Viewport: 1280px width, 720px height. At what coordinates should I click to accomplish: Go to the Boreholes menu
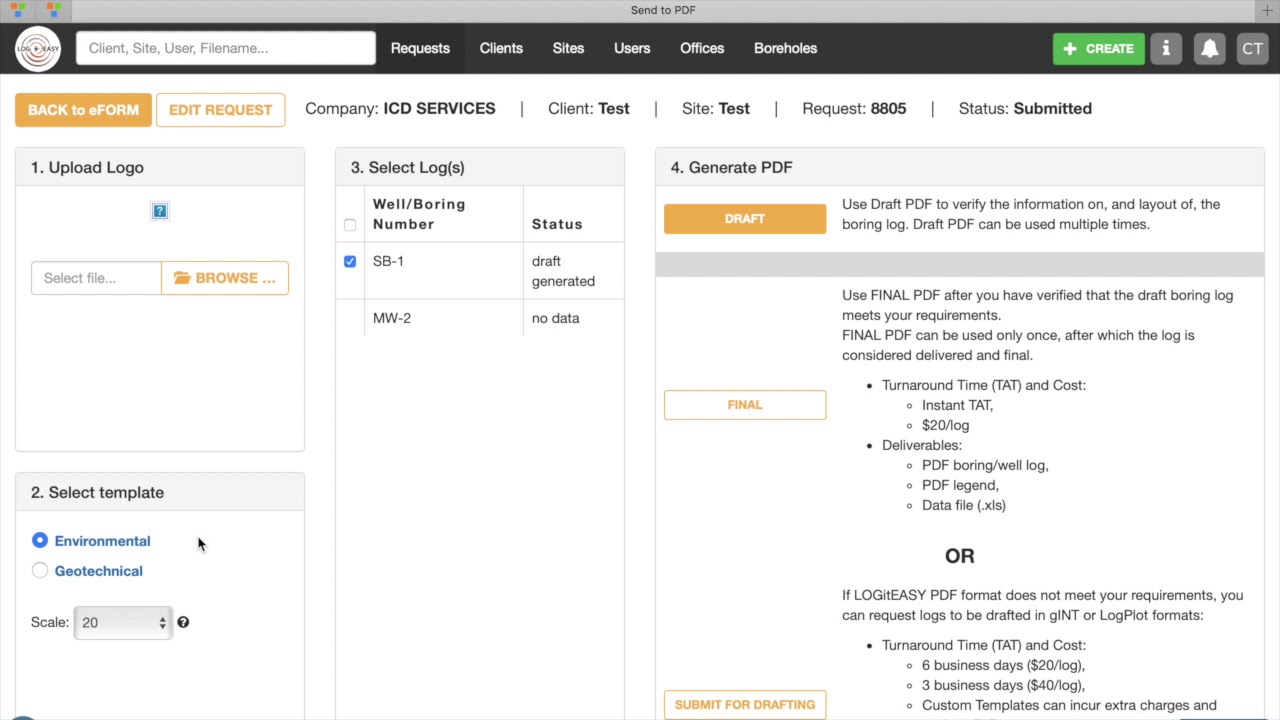pyautogui.click(x=785, y=48)
